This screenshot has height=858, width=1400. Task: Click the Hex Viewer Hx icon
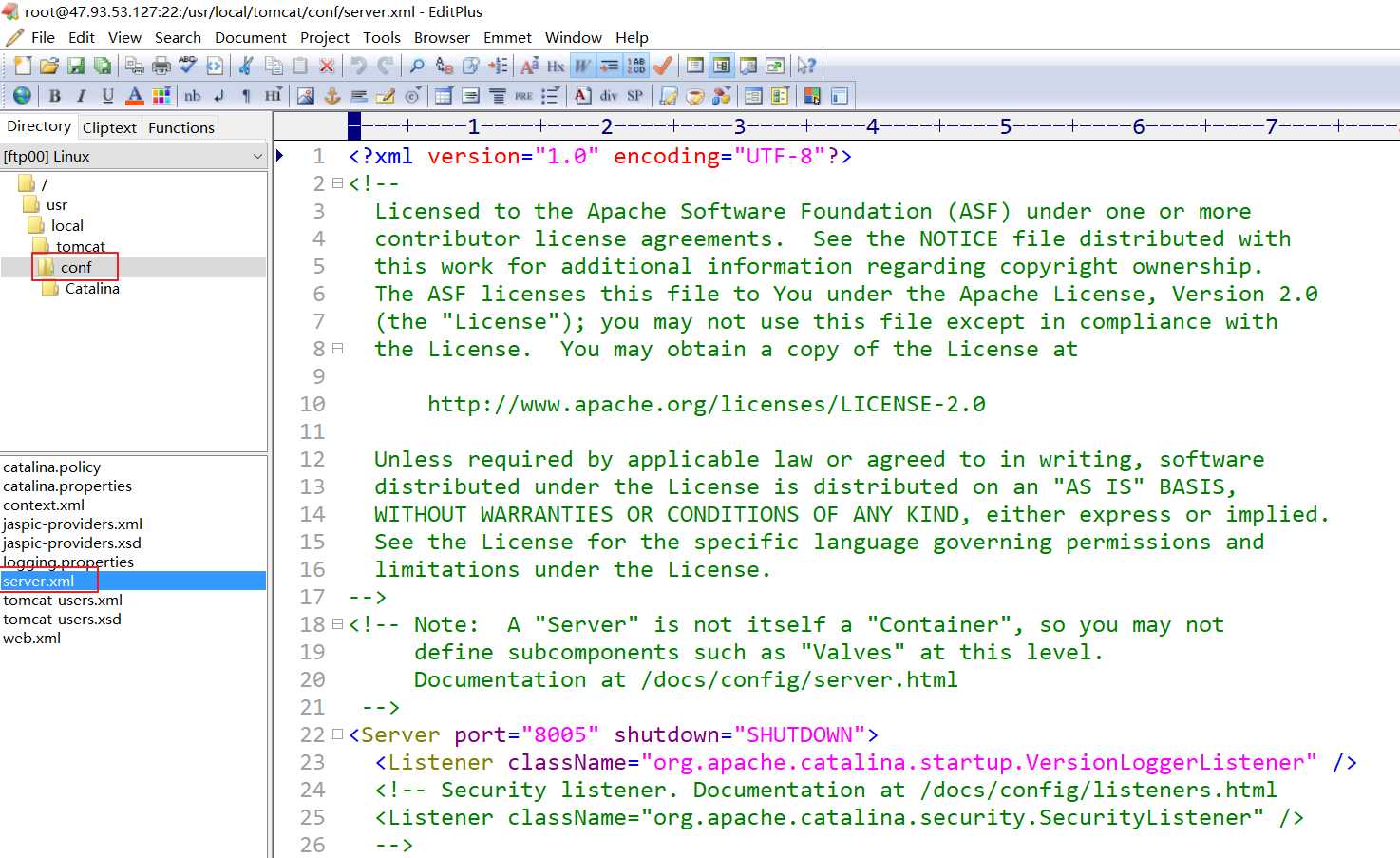(x=556, y=66)
